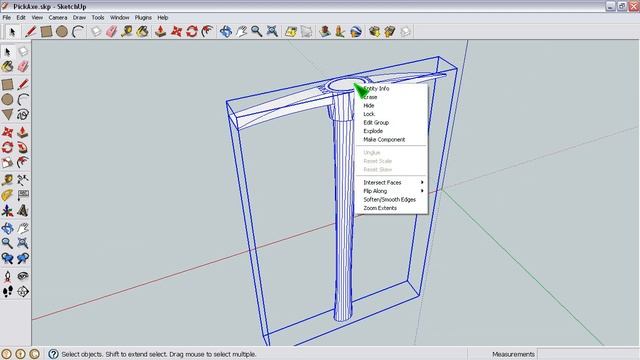Open Preview in Google Earth
The width and height of the screenshot is (640, 360).
(356, 31)
